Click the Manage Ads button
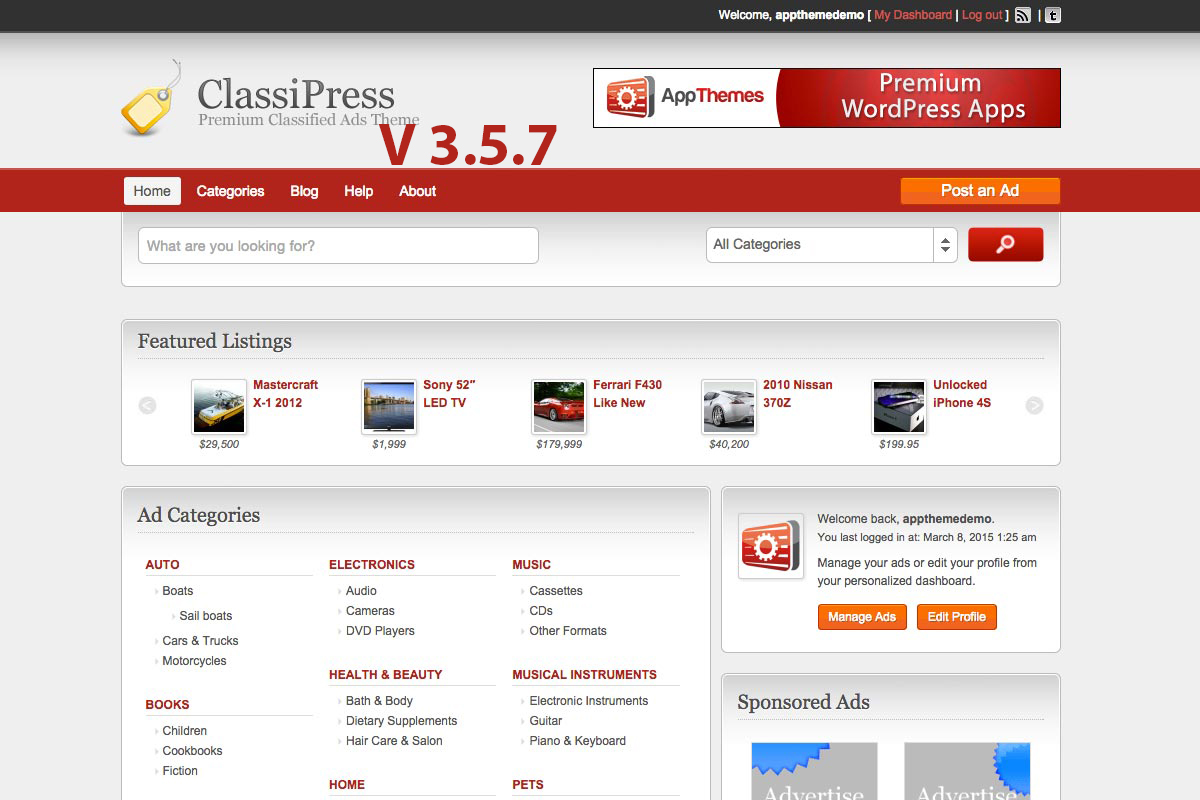The image size is (1200, 800). click(x=862, y=617)
